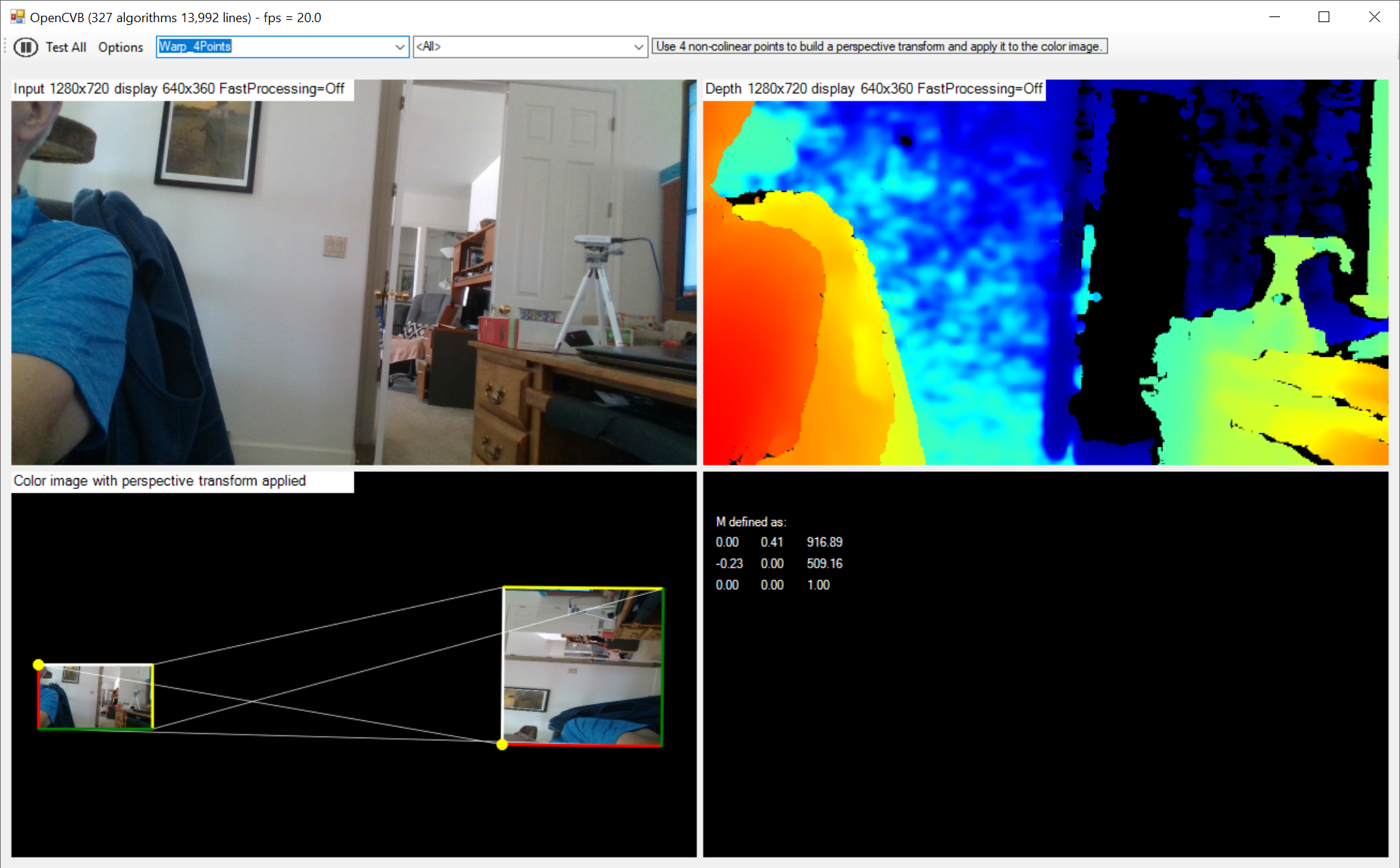1400x868 pixels.
Task: Expand the Warp_4Points algorithm dropdown
Action: 400,47
